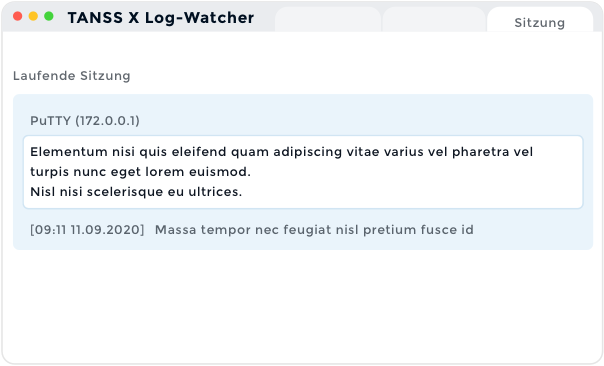The width and height of the screenshot is (604, 366).
Task: Close the Log-Watcher window with the red button
Action: (x=17, y=16)
